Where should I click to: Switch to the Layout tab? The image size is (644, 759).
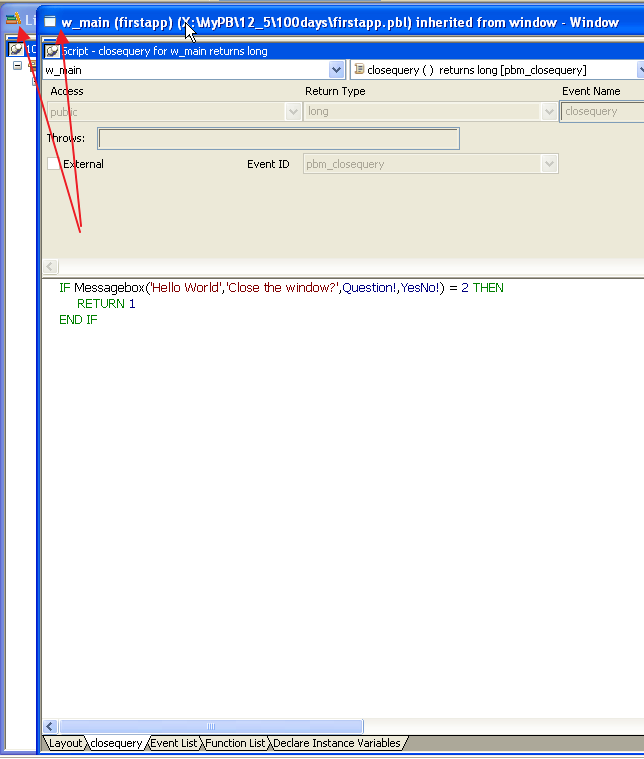click(65, 743)
